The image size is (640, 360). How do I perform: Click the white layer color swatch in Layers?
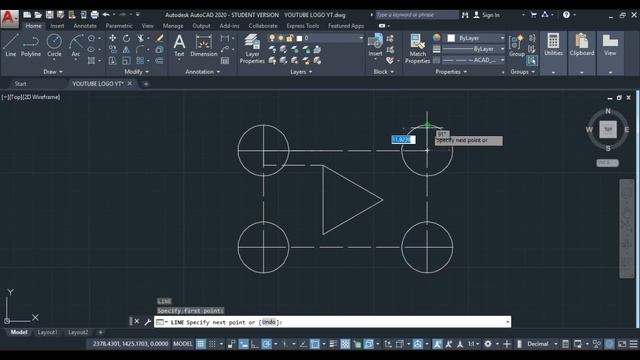tap(299, 38)
